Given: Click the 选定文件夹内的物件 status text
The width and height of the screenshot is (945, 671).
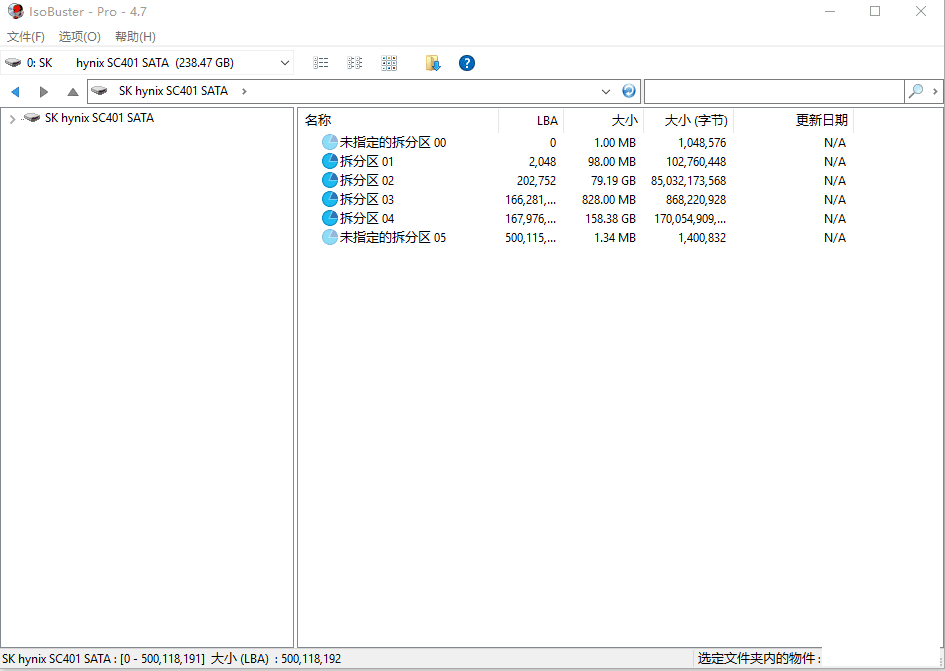Looking at the screenshot, I should (759, 659).
